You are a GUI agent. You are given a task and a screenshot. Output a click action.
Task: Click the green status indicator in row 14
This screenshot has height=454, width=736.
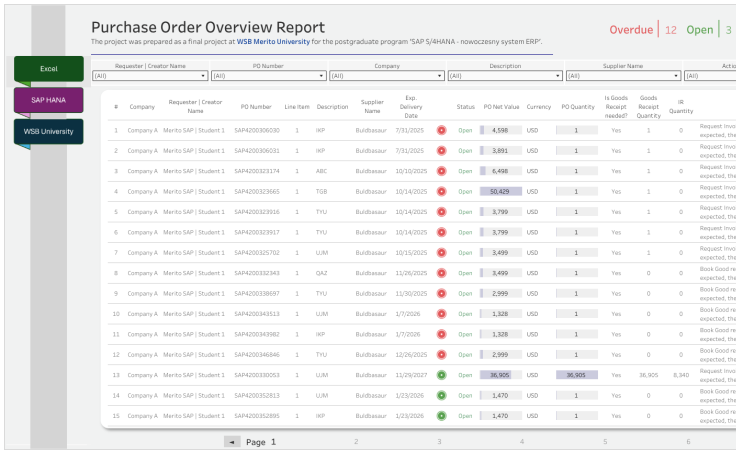point(441,395)
